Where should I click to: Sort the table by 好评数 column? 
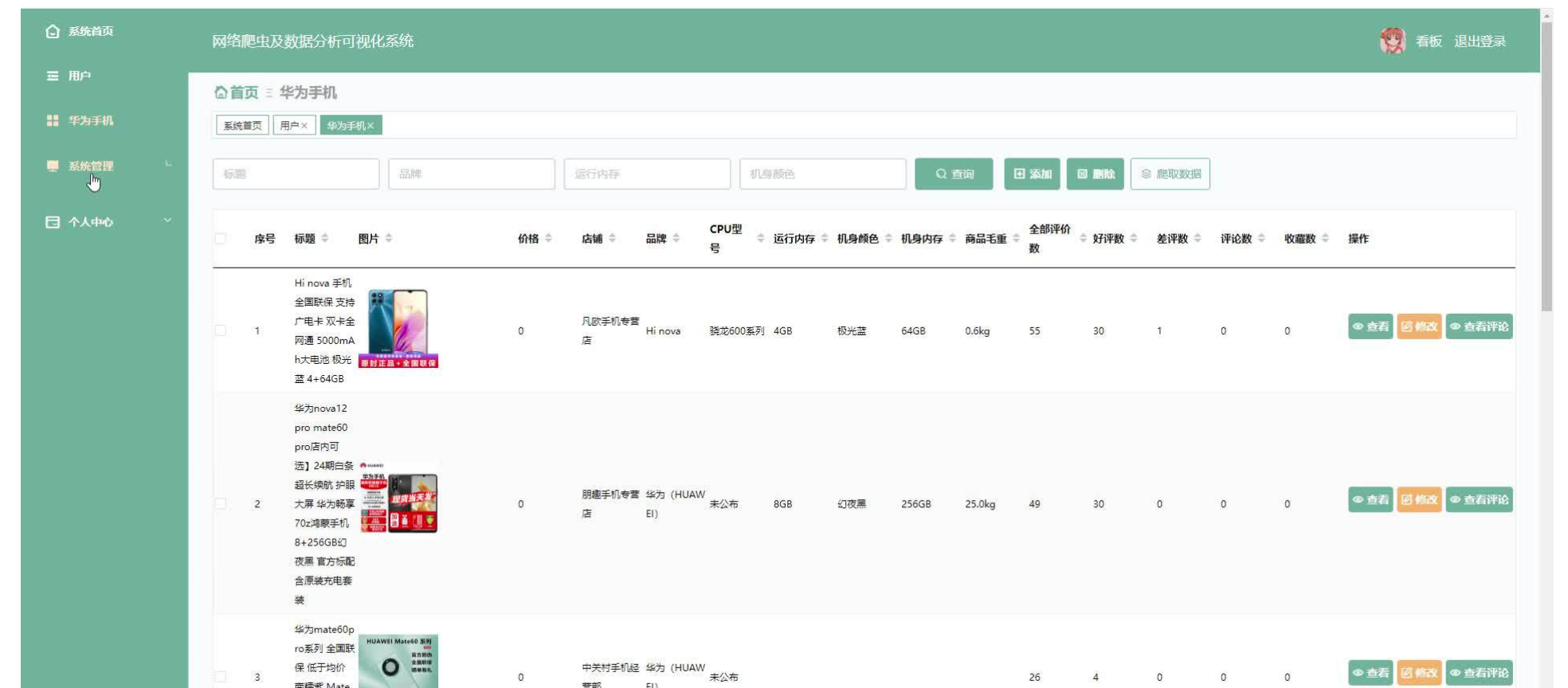1134,238
